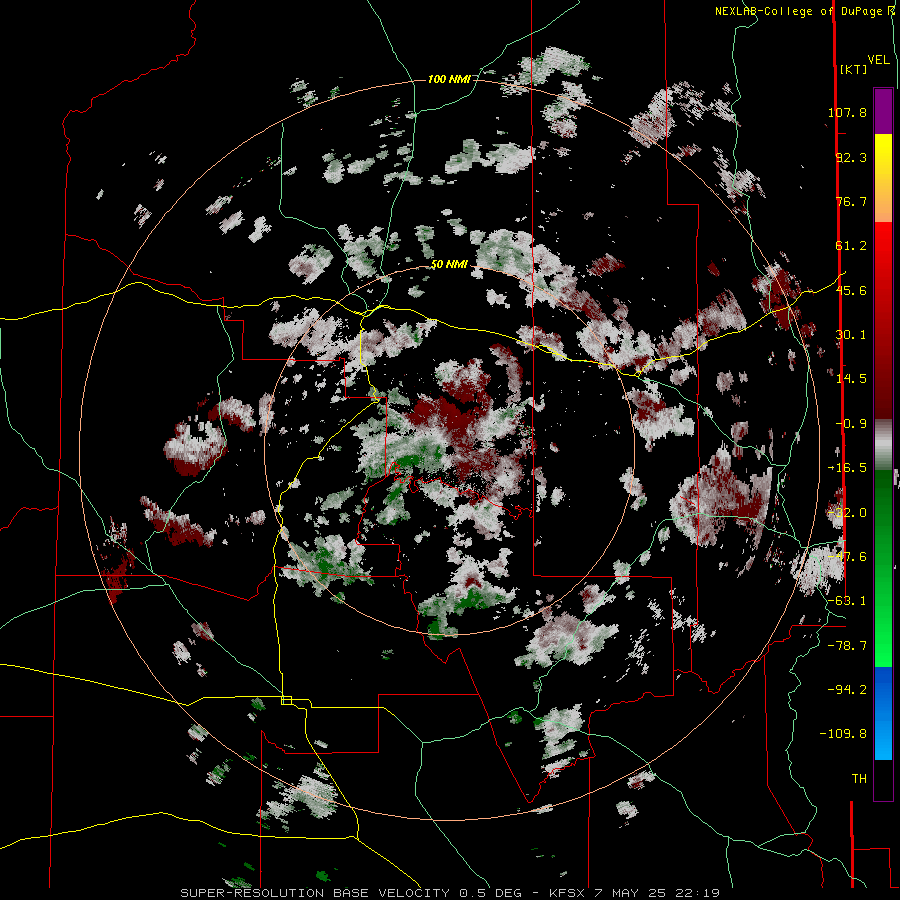Click the green segment of the velocity scale
Image resolution: width=900 pixels, height=900 pixels.
tap(883, 568)
